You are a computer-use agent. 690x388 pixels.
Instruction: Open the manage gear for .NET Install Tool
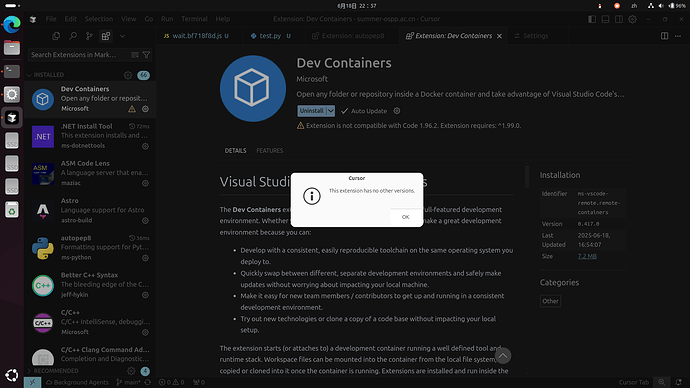coord(145,146)
